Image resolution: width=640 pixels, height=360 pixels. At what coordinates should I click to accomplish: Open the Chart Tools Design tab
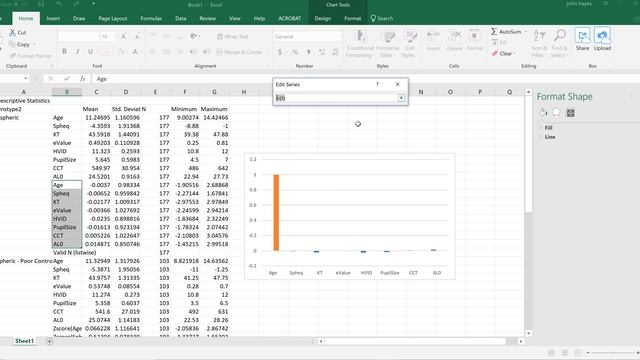(x=322, y=18)
